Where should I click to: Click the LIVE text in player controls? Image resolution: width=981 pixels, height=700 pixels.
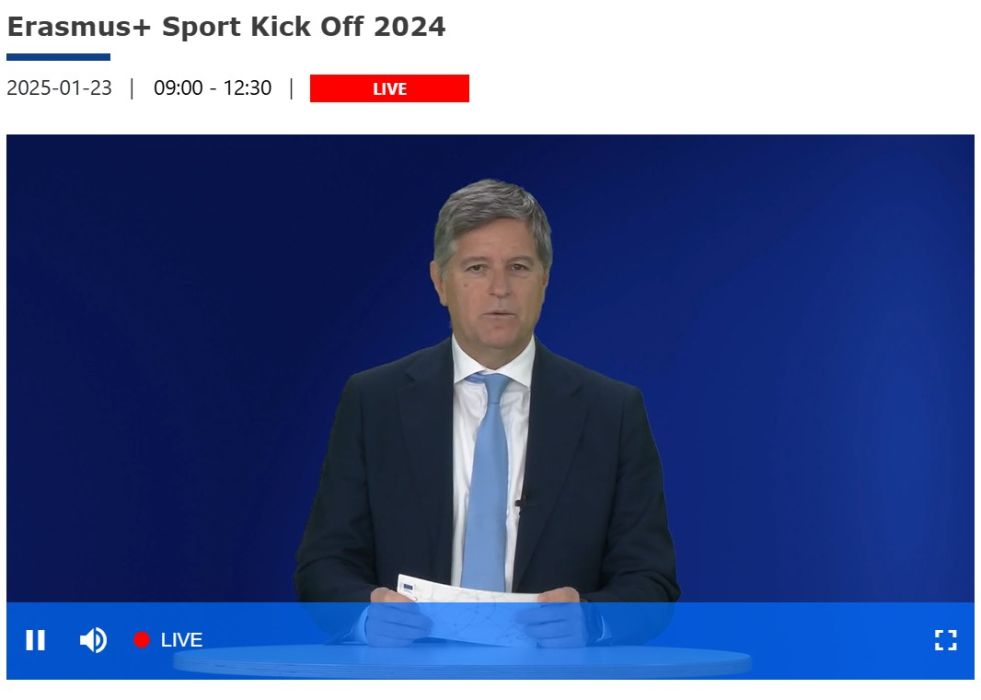click(x=181, y=640)
